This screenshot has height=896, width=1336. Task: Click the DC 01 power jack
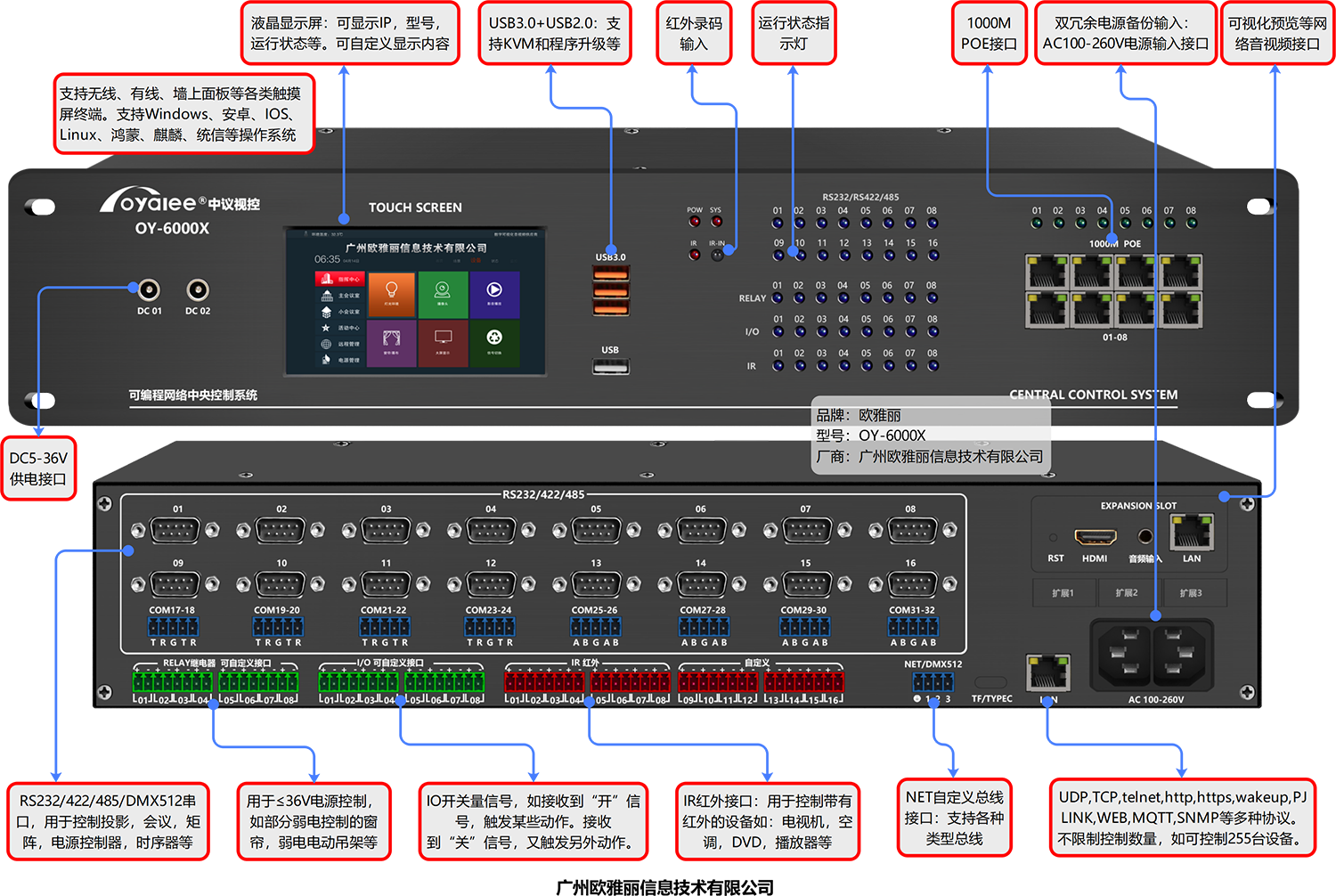coord(149,289)
